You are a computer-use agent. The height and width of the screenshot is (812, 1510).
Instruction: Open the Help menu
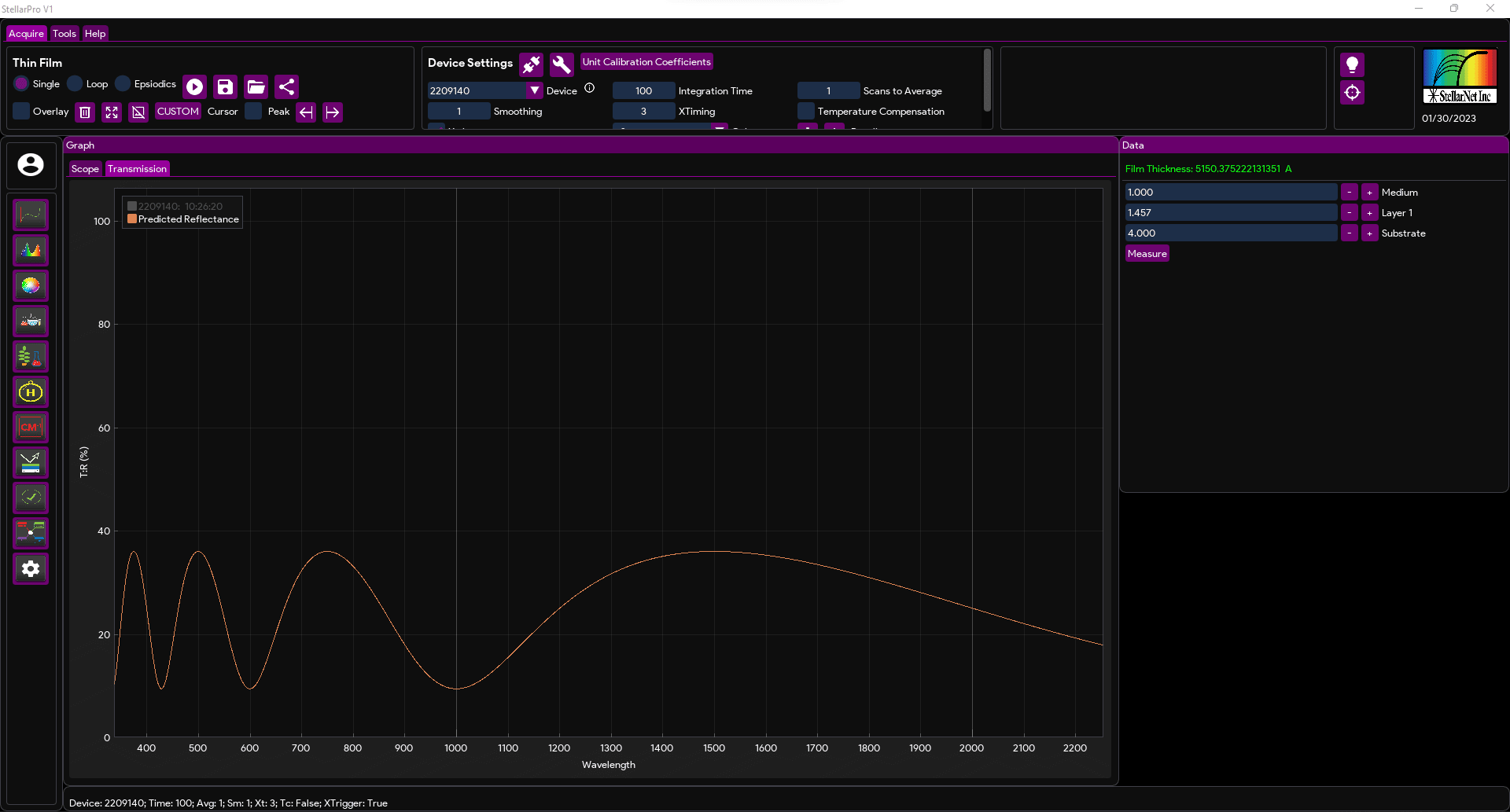pos(95,34)
